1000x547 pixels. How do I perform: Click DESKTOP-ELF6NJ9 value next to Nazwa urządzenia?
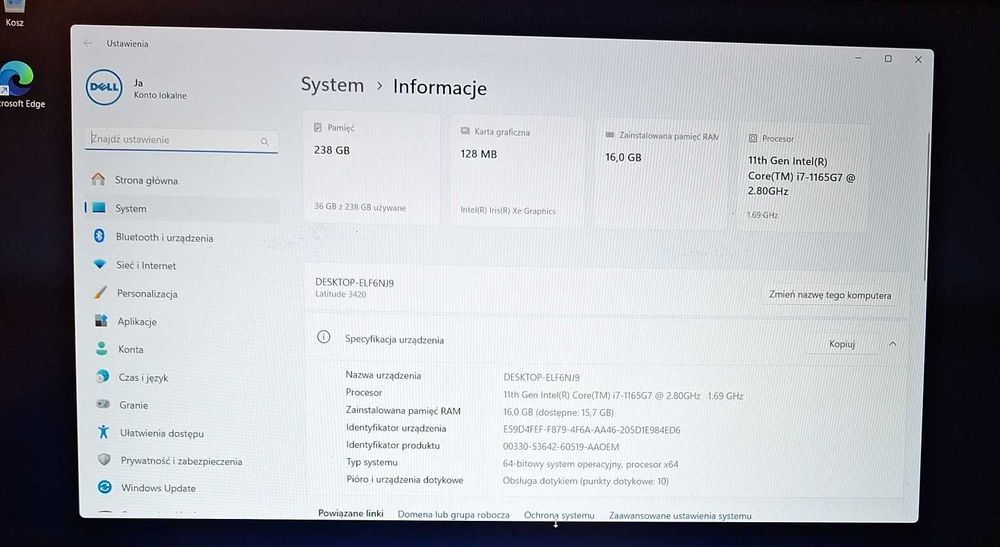click(541, 377)
